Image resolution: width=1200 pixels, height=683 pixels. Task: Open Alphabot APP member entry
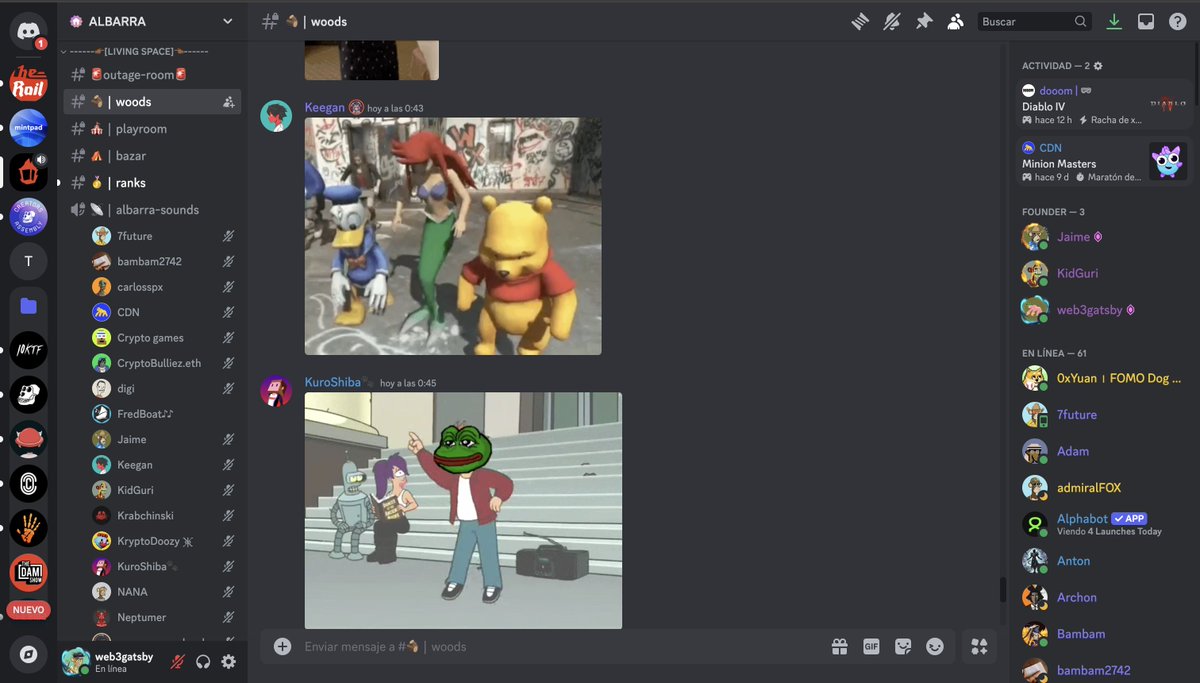1105,524
